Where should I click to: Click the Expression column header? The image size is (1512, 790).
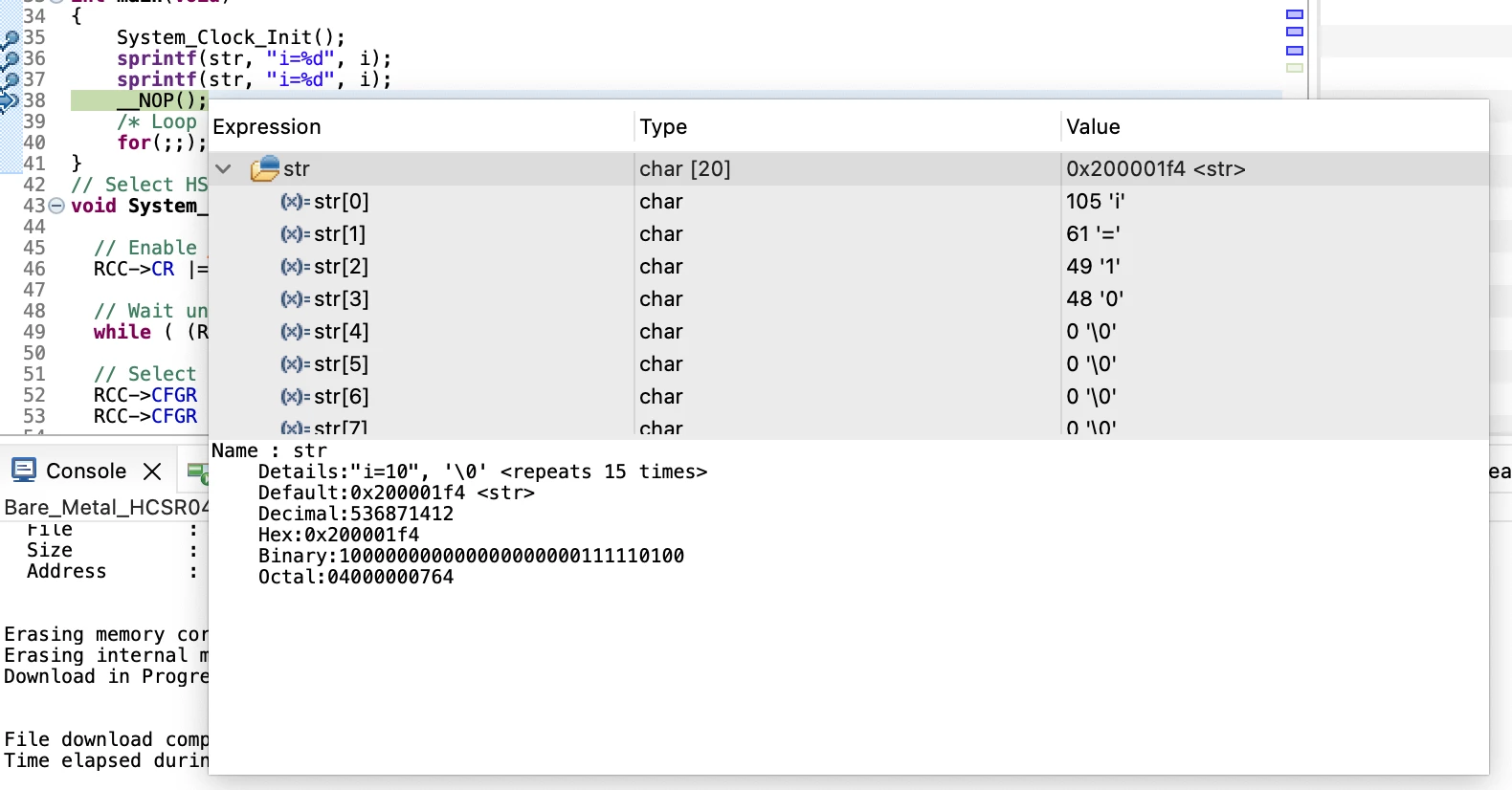pos(267,127)
